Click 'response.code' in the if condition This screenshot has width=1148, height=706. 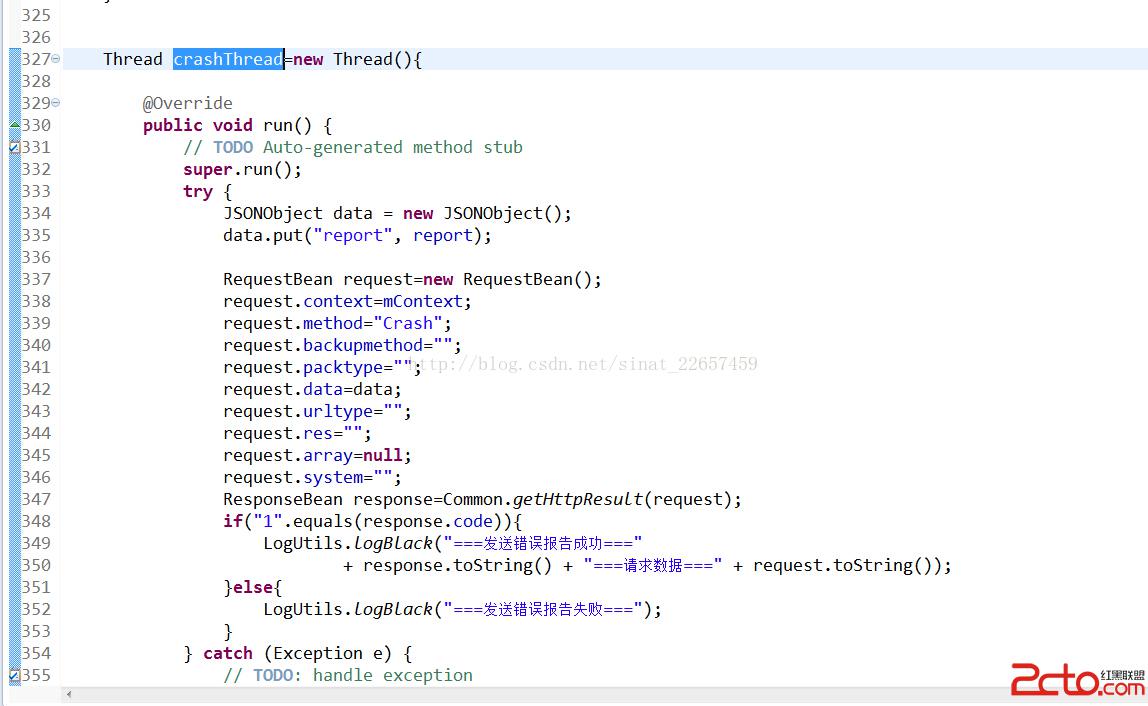point(428,521)
